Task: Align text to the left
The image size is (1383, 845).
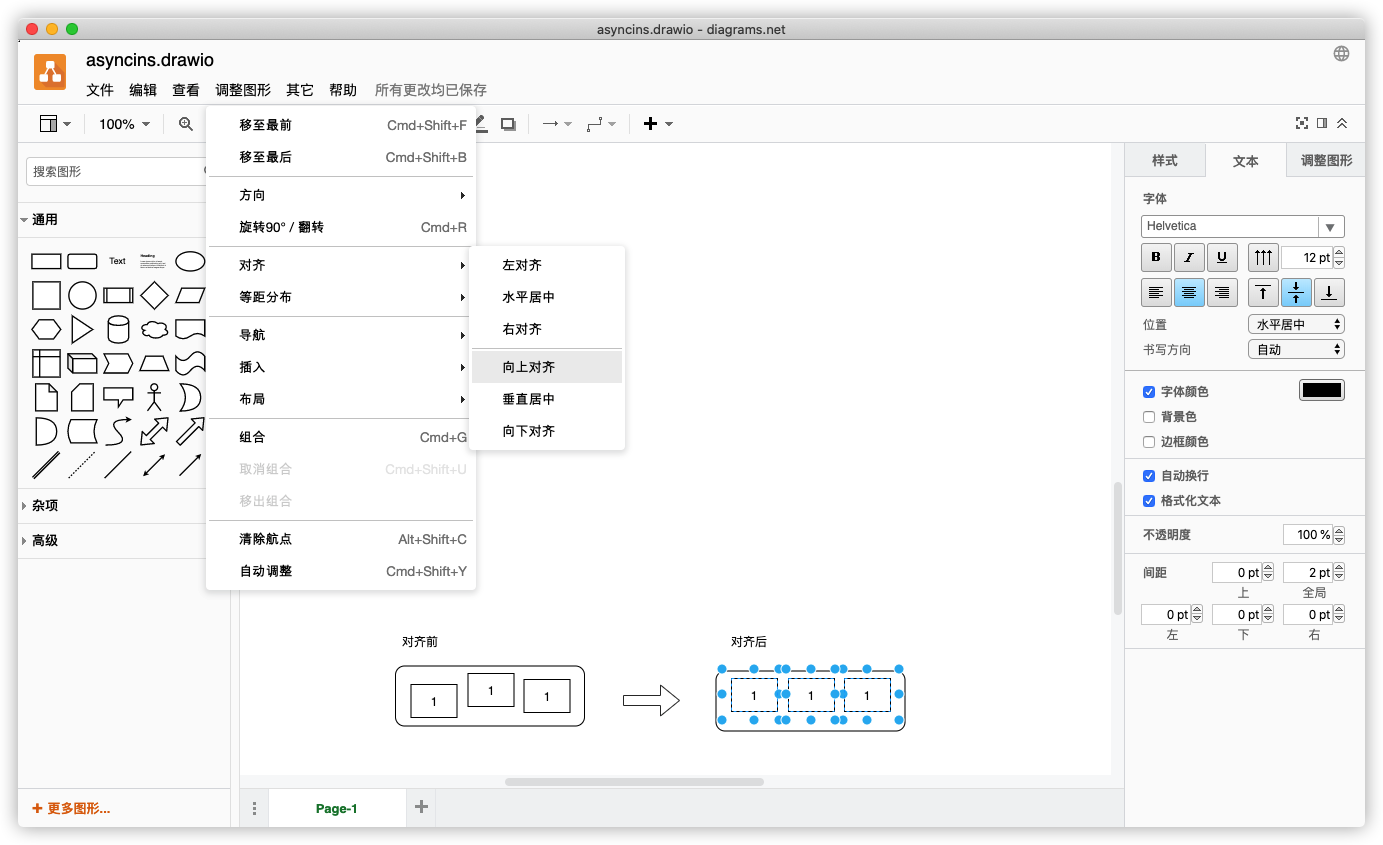Action: pyautogui.click(x=1156, y=293)
